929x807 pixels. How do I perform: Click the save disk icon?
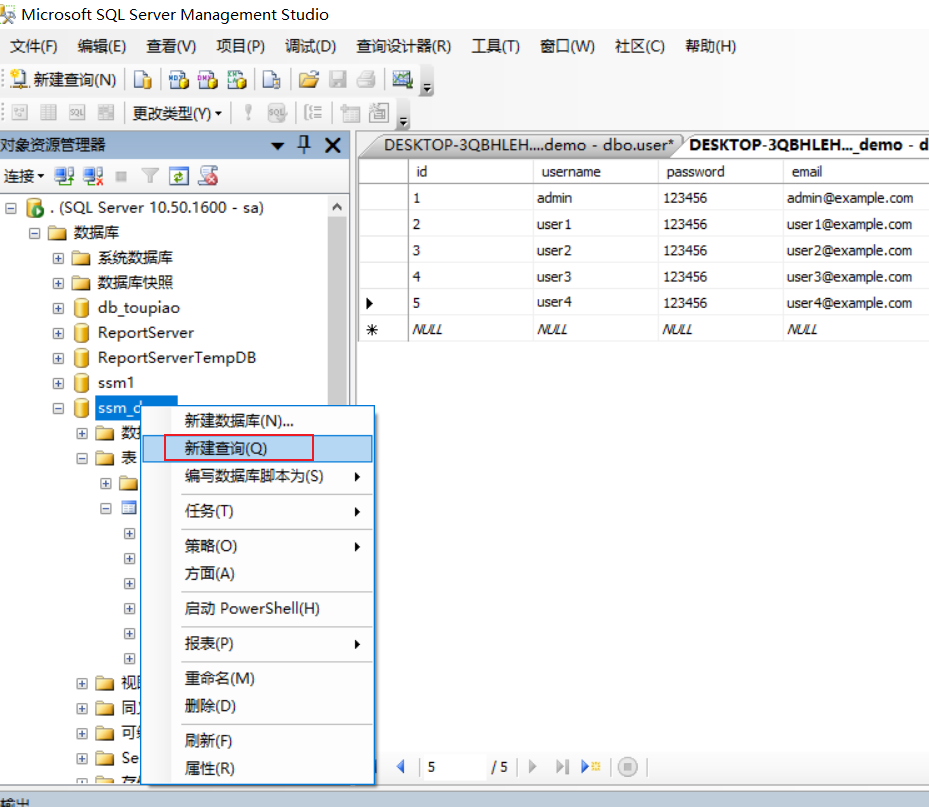(x=338, y=79)
